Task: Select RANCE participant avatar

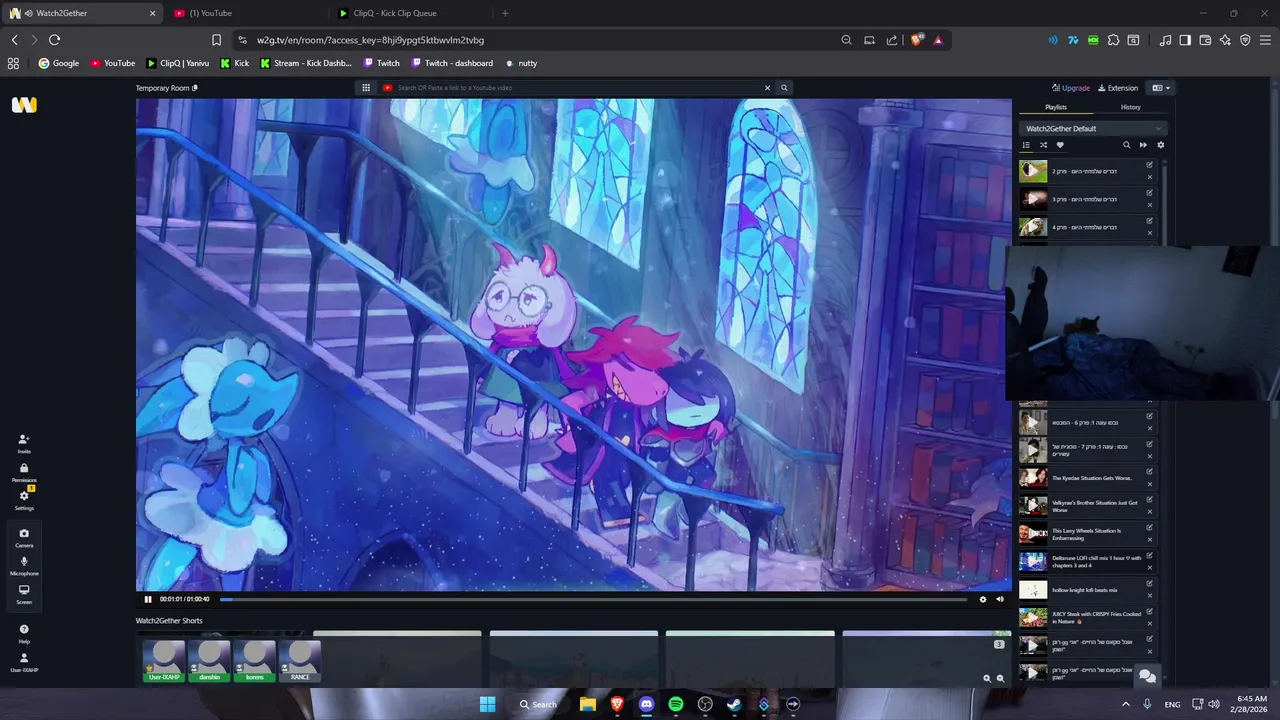Action: point(300,661)
